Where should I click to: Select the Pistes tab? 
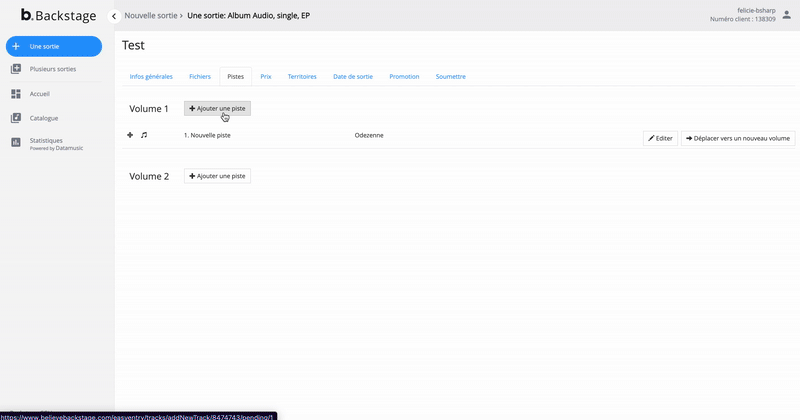point(236,77)
